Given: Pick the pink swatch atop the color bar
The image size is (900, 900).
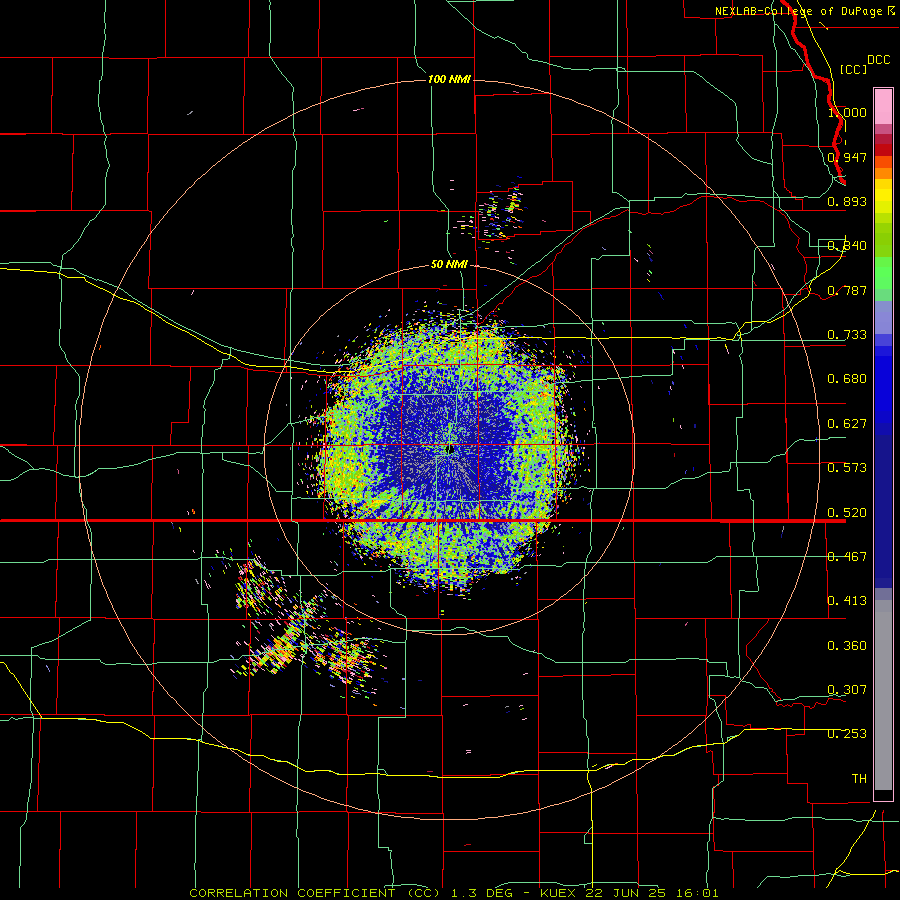Looking at the screenshot, I should tap(883, 107).
